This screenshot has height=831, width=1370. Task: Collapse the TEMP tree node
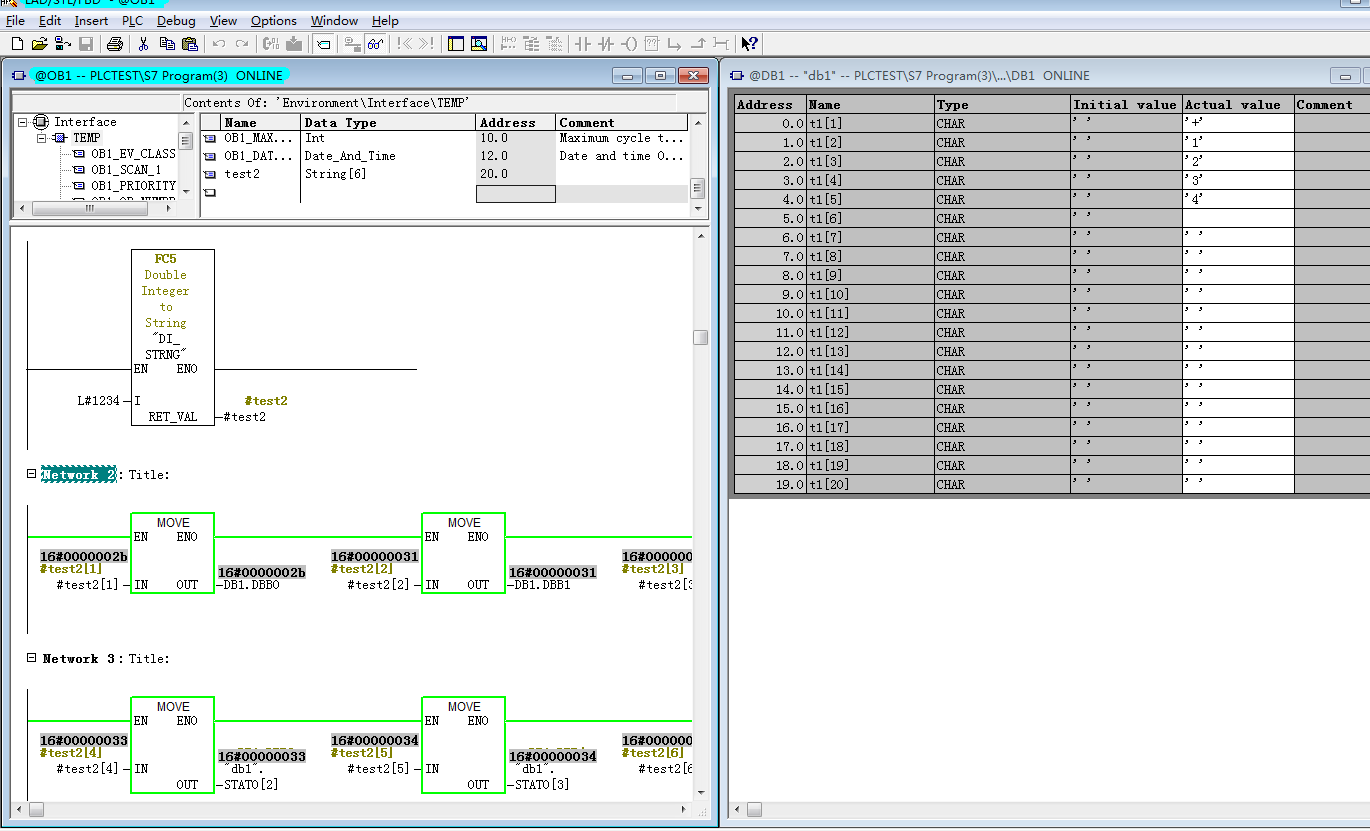(42, 138)
